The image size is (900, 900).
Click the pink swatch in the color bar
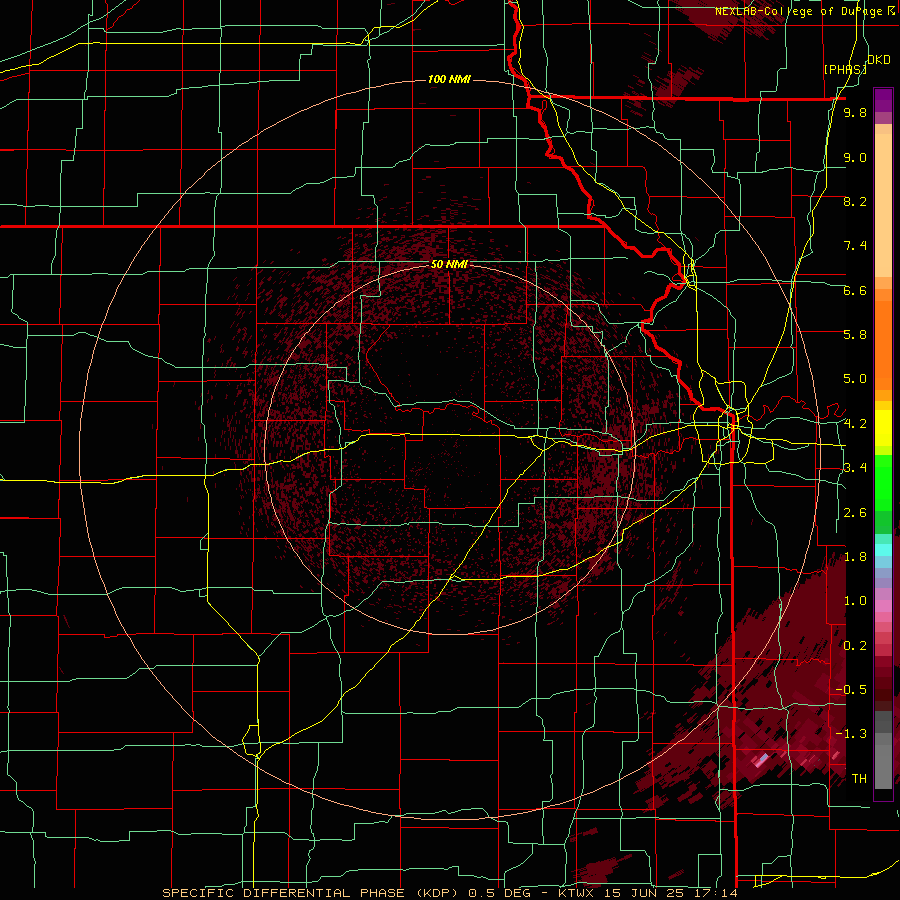coord(883,606)
